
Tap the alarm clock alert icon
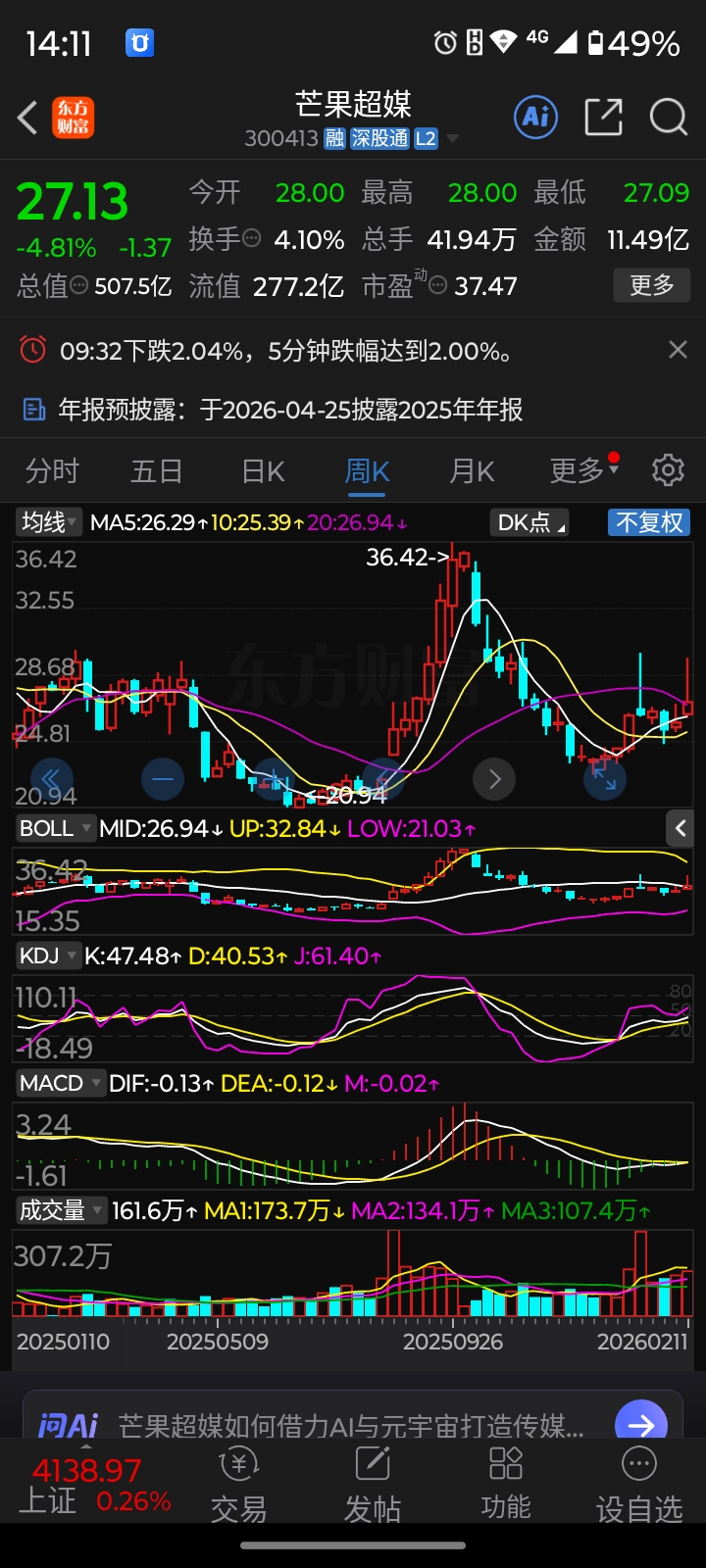point(32,350)
